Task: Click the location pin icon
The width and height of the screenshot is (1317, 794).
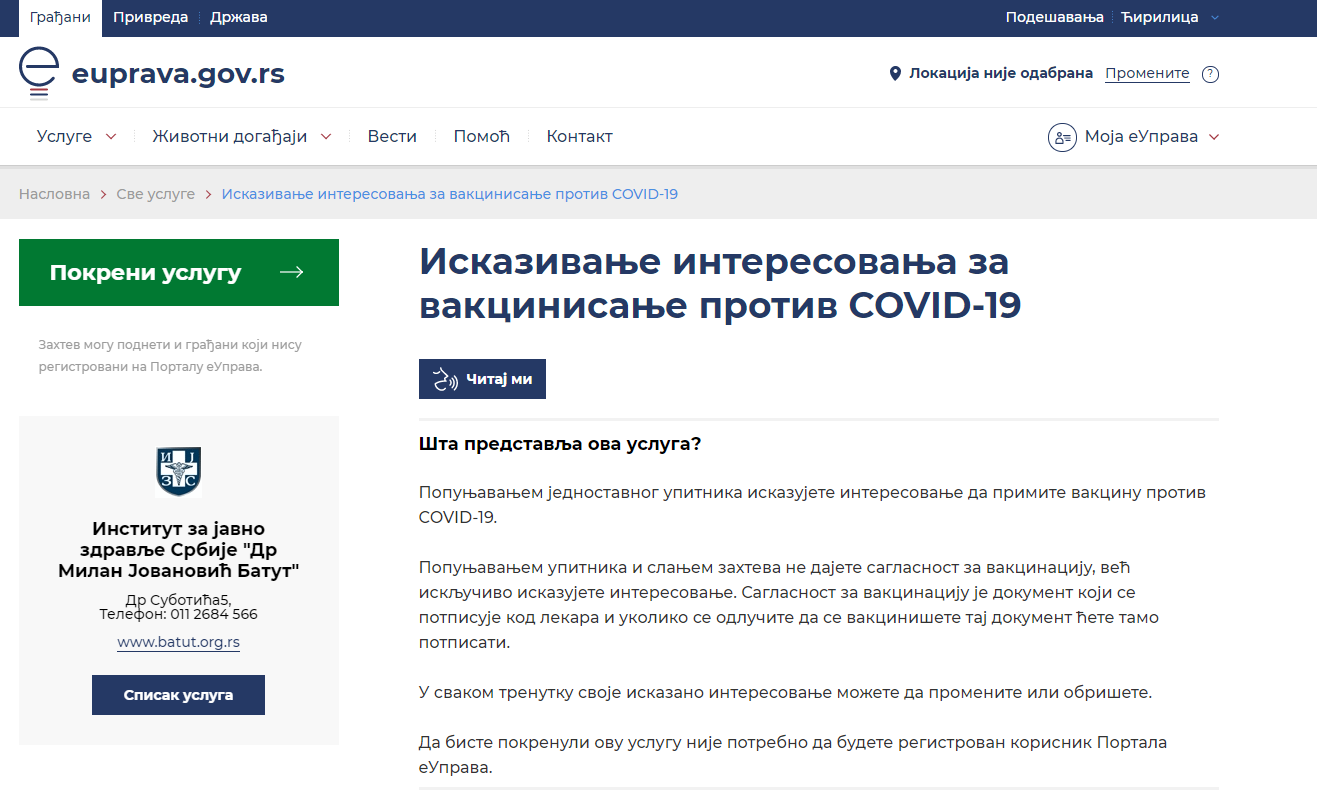Action: coord(895,74)
